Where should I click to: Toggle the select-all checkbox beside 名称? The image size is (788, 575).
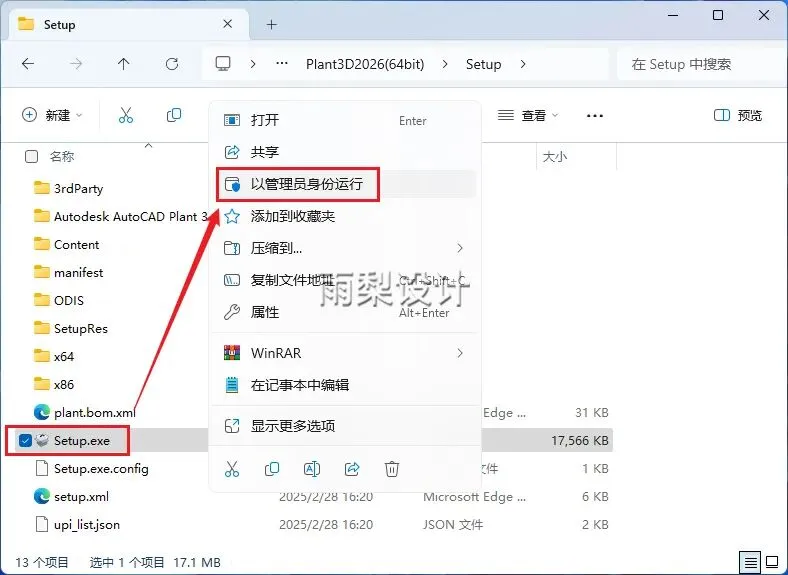[x=31, y=156]
